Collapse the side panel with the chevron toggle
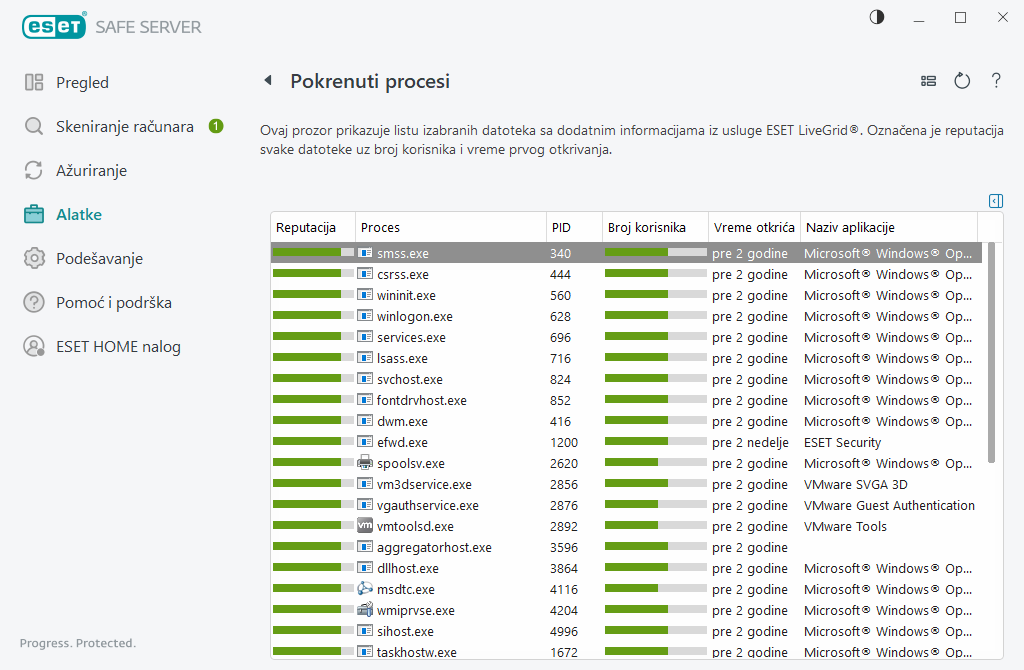 pyautogui.click(x=995, y=200)
